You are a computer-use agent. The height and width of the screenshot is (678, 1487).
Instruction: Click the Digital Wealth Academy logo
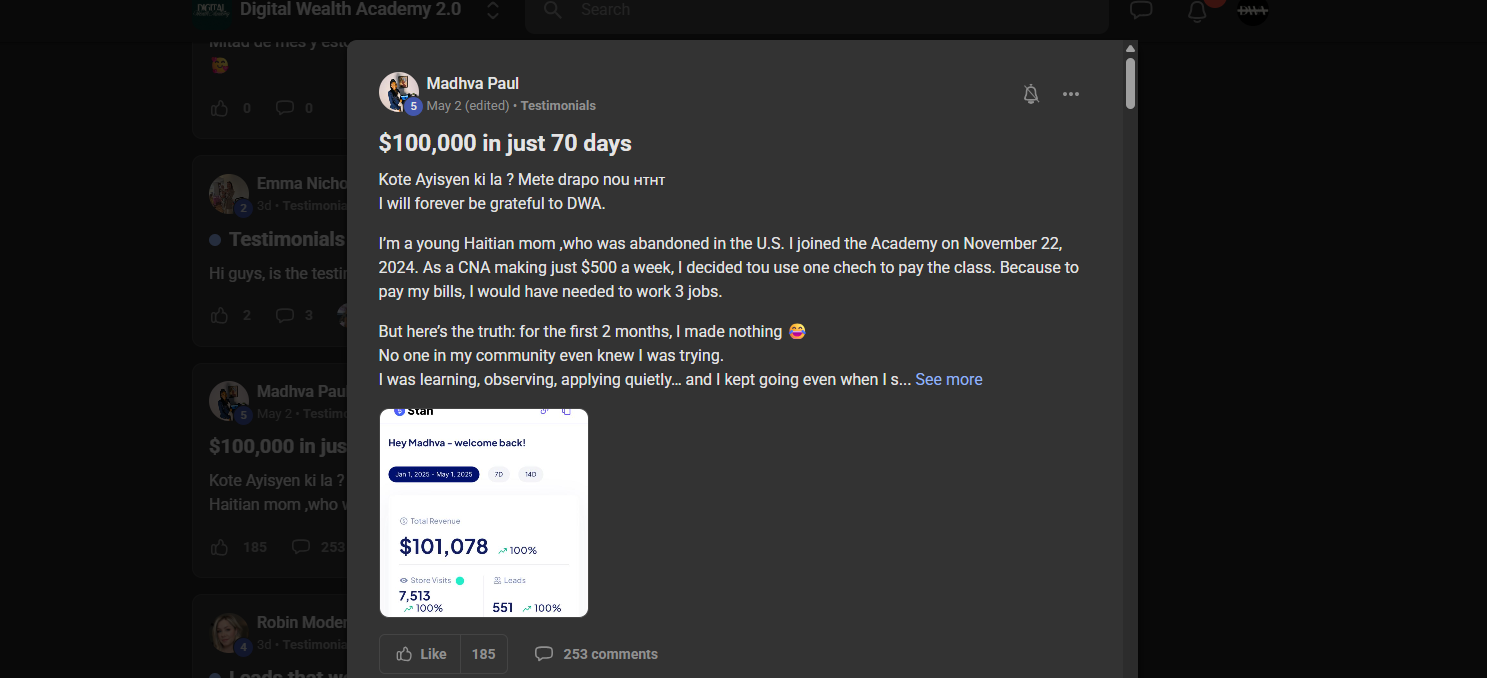pos(212,10)
